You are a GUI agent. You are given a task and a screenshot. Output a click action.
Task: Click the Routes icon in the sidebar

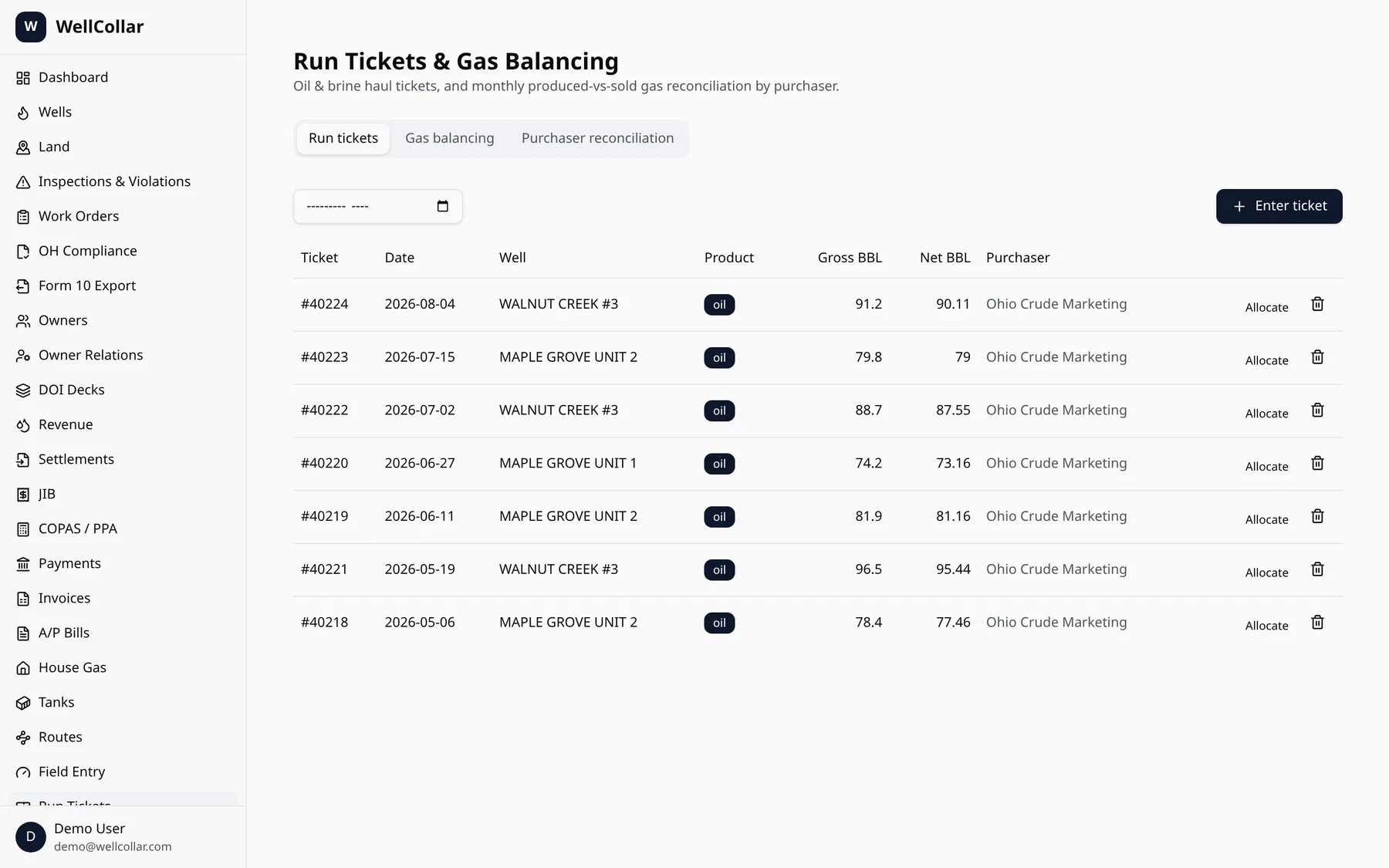coord(23,738)
